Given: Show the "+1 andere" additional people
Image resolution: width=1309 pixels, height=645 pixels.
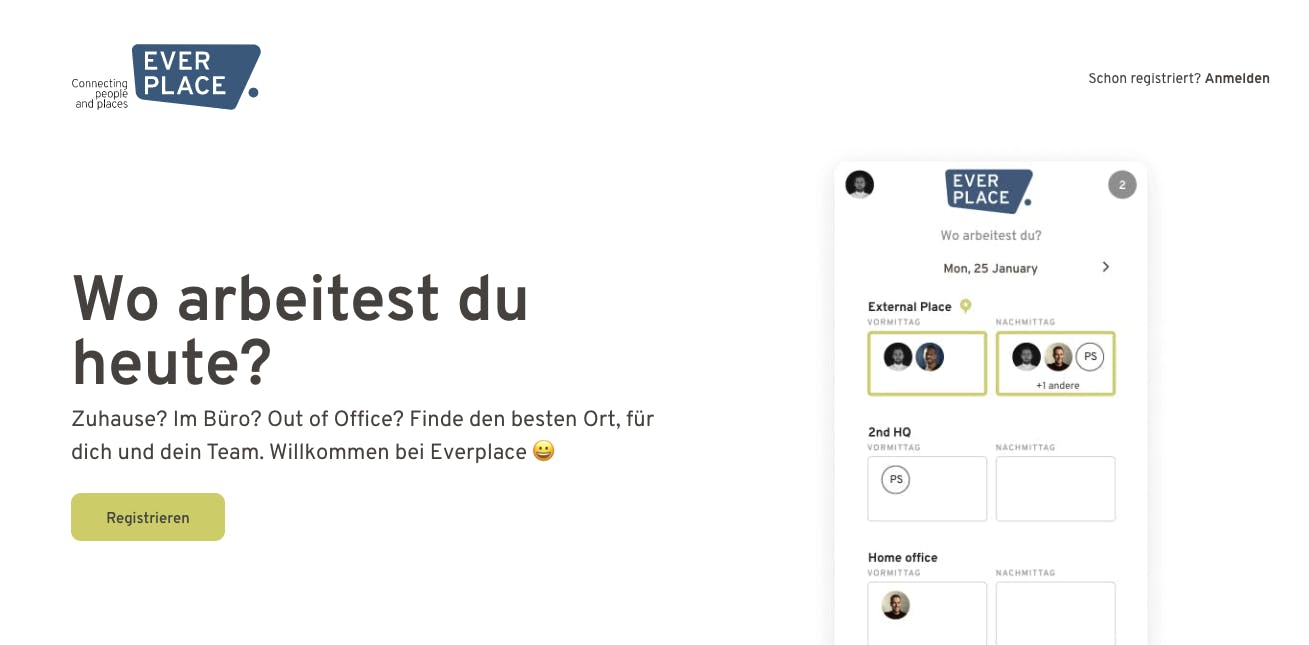Looking at the screenshot, I should click(1057, 385).
